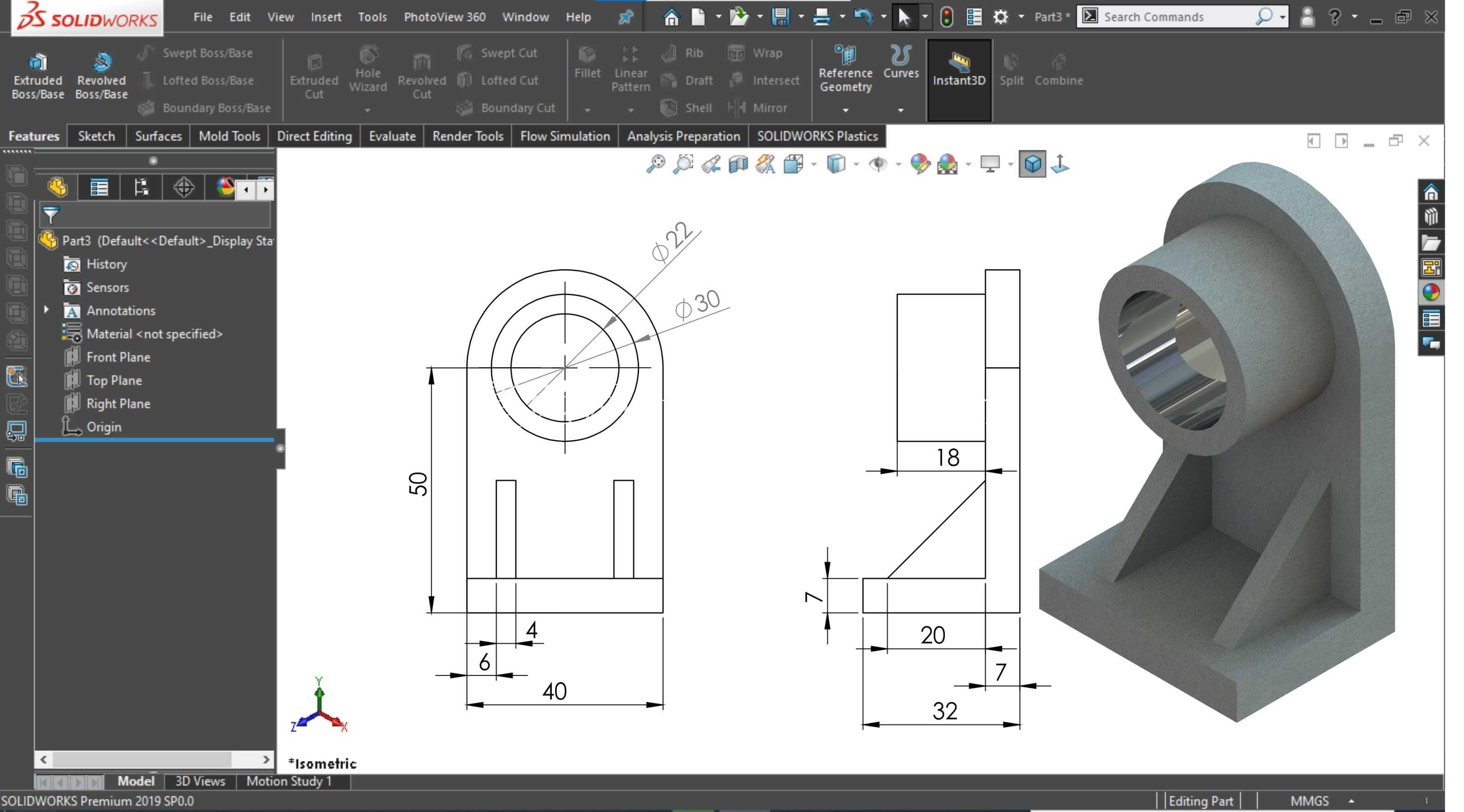This screenshot has height=812, width=1464.
Task: Select the Extruded Cut tool
Action: point(314,76)
